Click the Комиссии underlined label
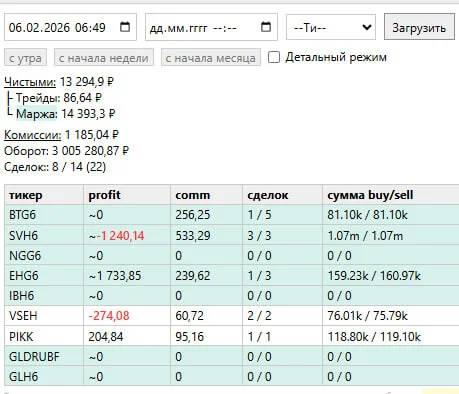The image size is (459, 394). [x=33, y=135]
